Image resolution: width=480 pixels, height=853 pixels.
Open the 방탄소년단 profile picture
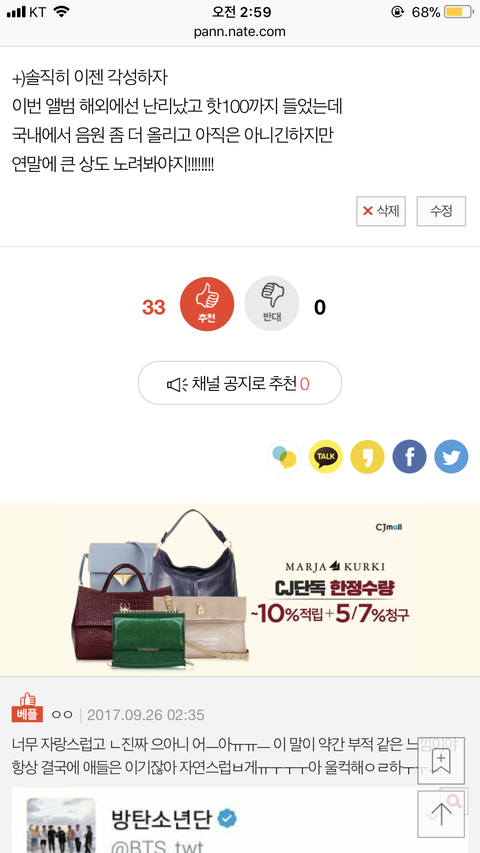pyautogui.click(x=61, y=825)
